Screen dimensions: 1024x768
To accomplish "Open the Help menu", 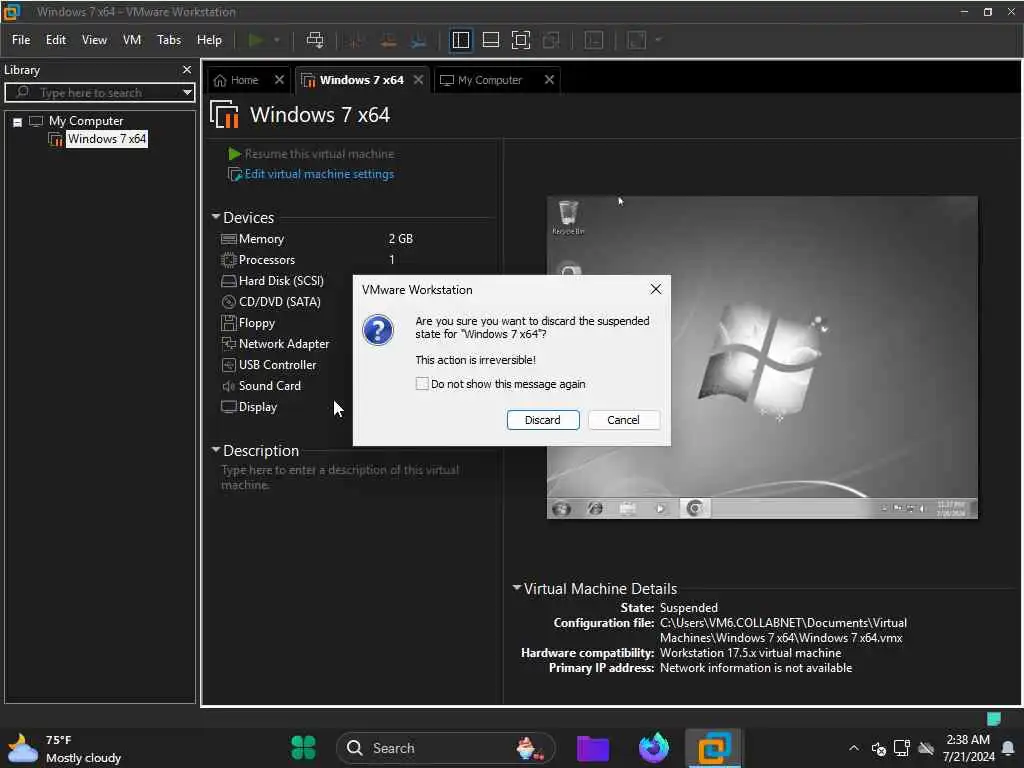I will pos(209,40).
